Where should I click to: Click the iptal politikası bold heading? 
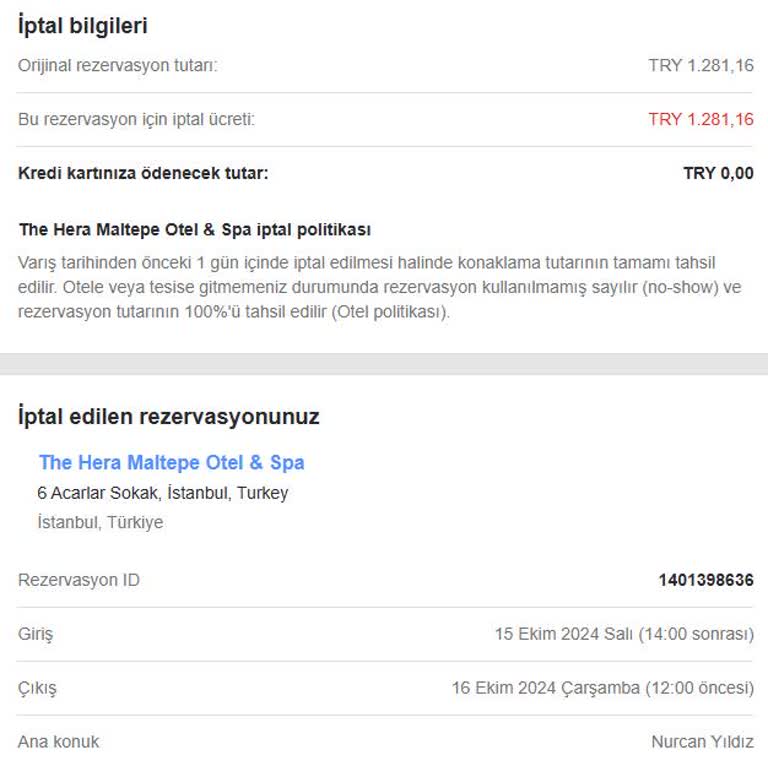coord(195,230)
